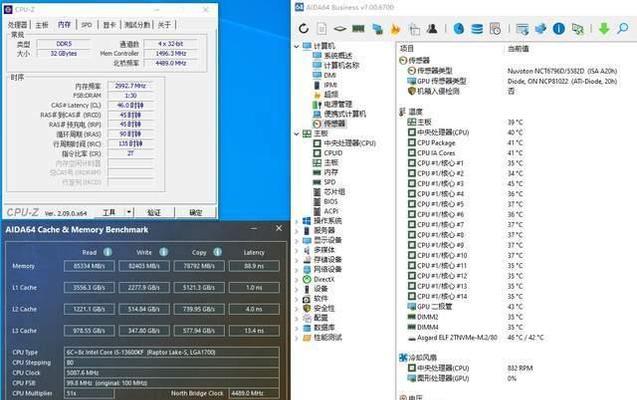Click the Memory Read value 85334 MB/s
This screenshot has width=637, height=400.
[89, 266]
